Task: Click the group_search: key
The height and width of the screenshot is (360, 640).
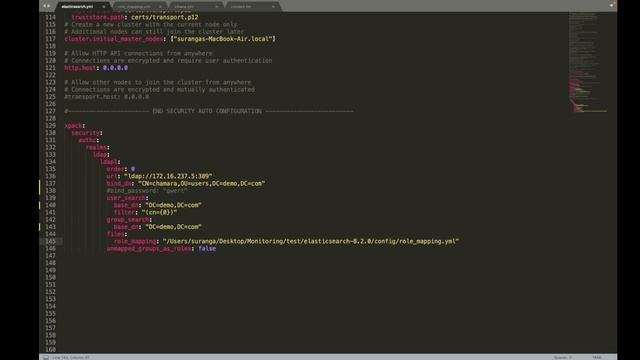Action: click(x=129, y=220)
